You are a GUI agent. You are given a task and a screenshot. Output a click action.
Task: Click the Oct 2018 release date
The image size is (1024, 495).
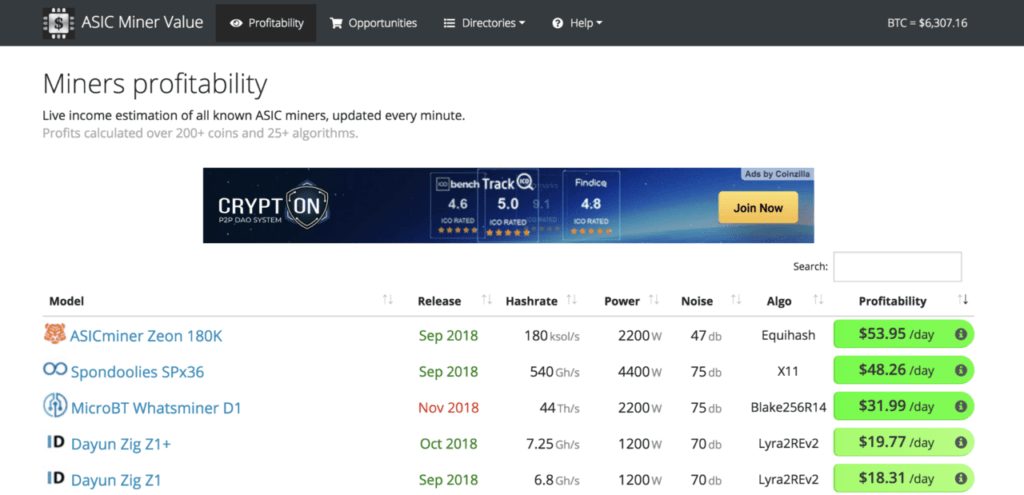tap(449, 444)
